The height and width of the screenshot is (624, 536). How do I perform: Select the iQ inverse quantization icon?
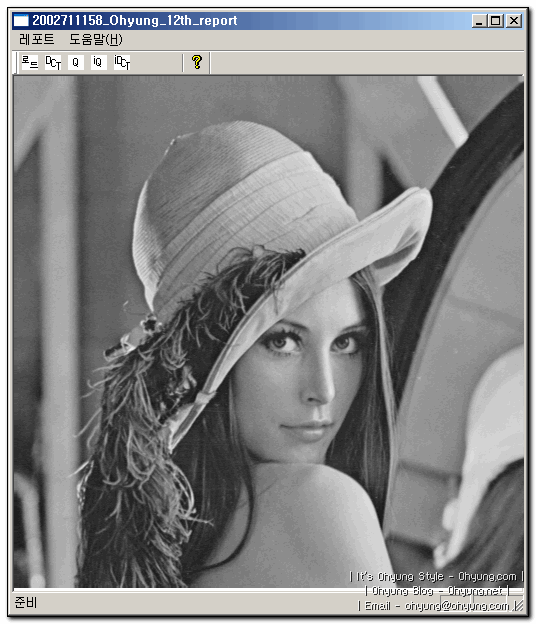click(98, 62)
